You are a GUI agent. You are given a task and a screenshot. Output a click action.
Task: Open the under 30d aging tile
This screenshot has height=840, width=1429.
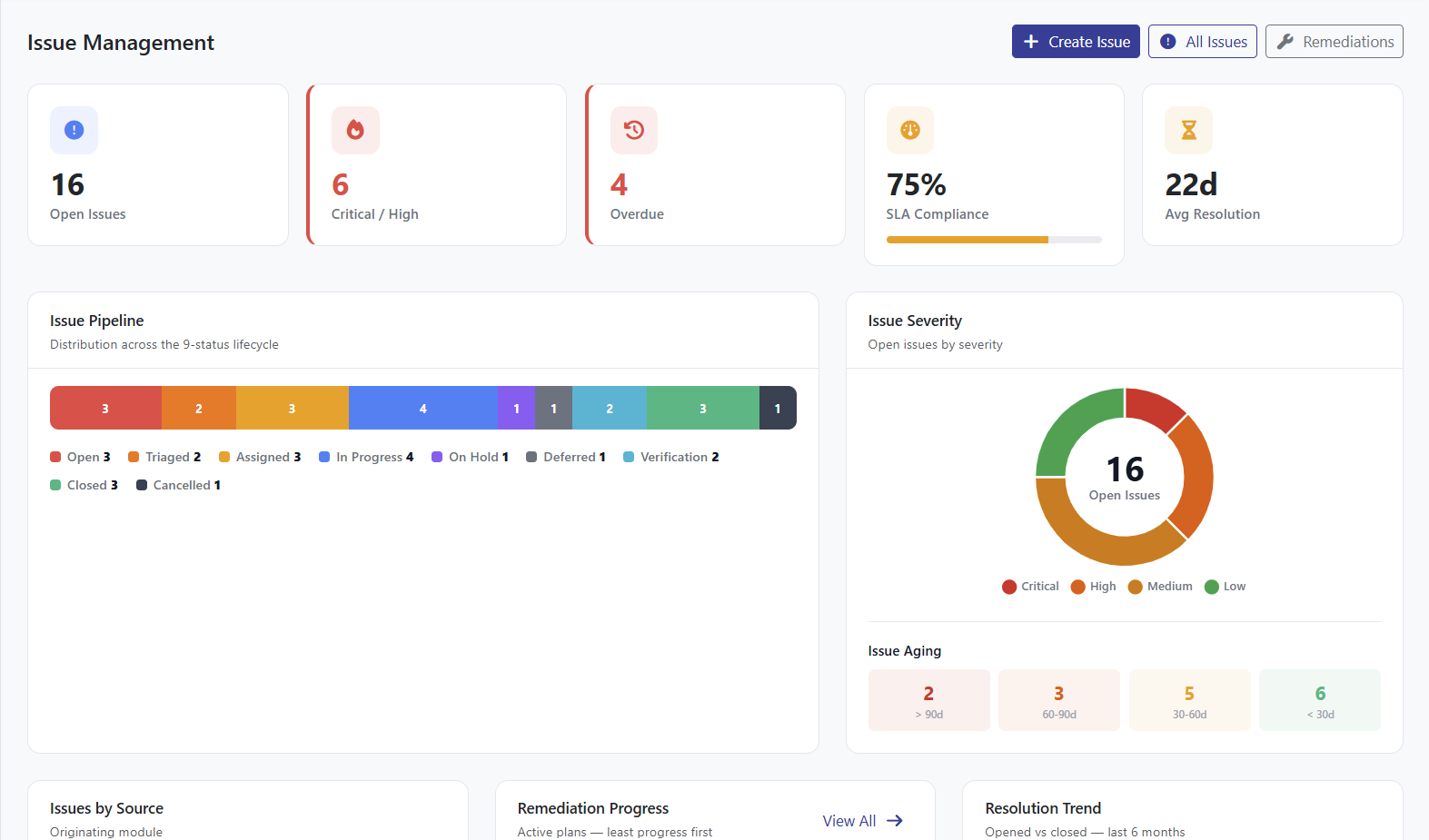tap(1320, 700)
